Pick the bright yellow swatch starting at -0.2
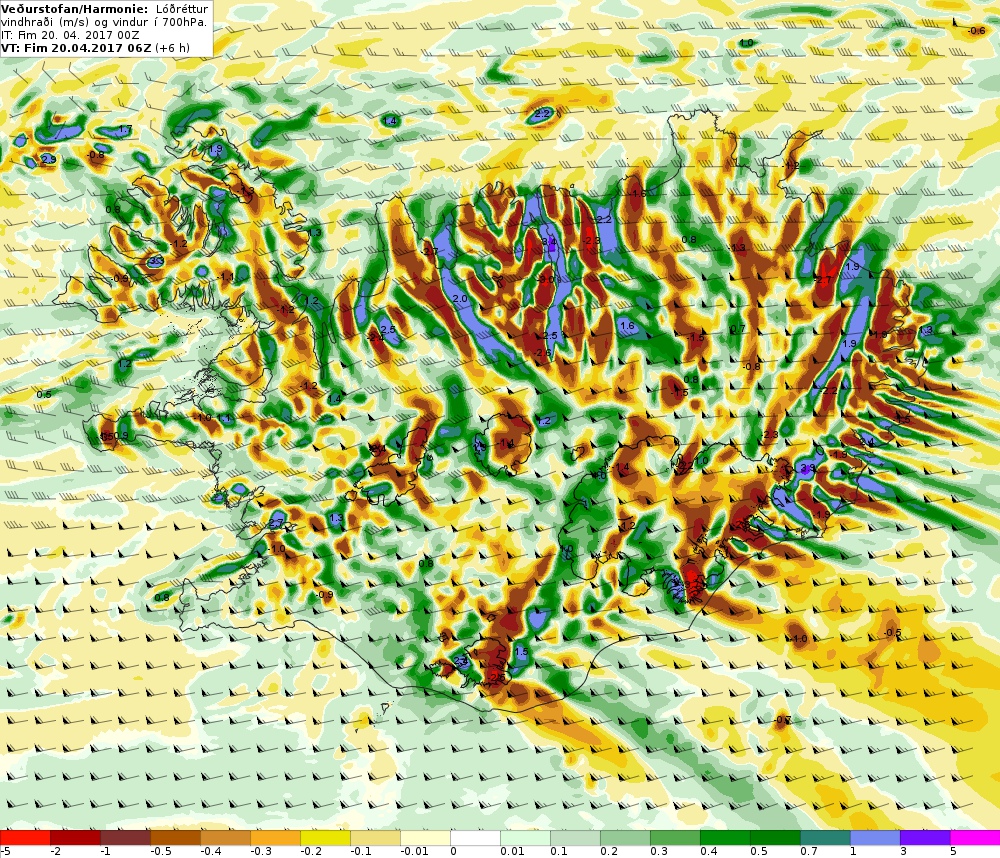Viewport: 1000px width, 858px height. pos(325,838)
